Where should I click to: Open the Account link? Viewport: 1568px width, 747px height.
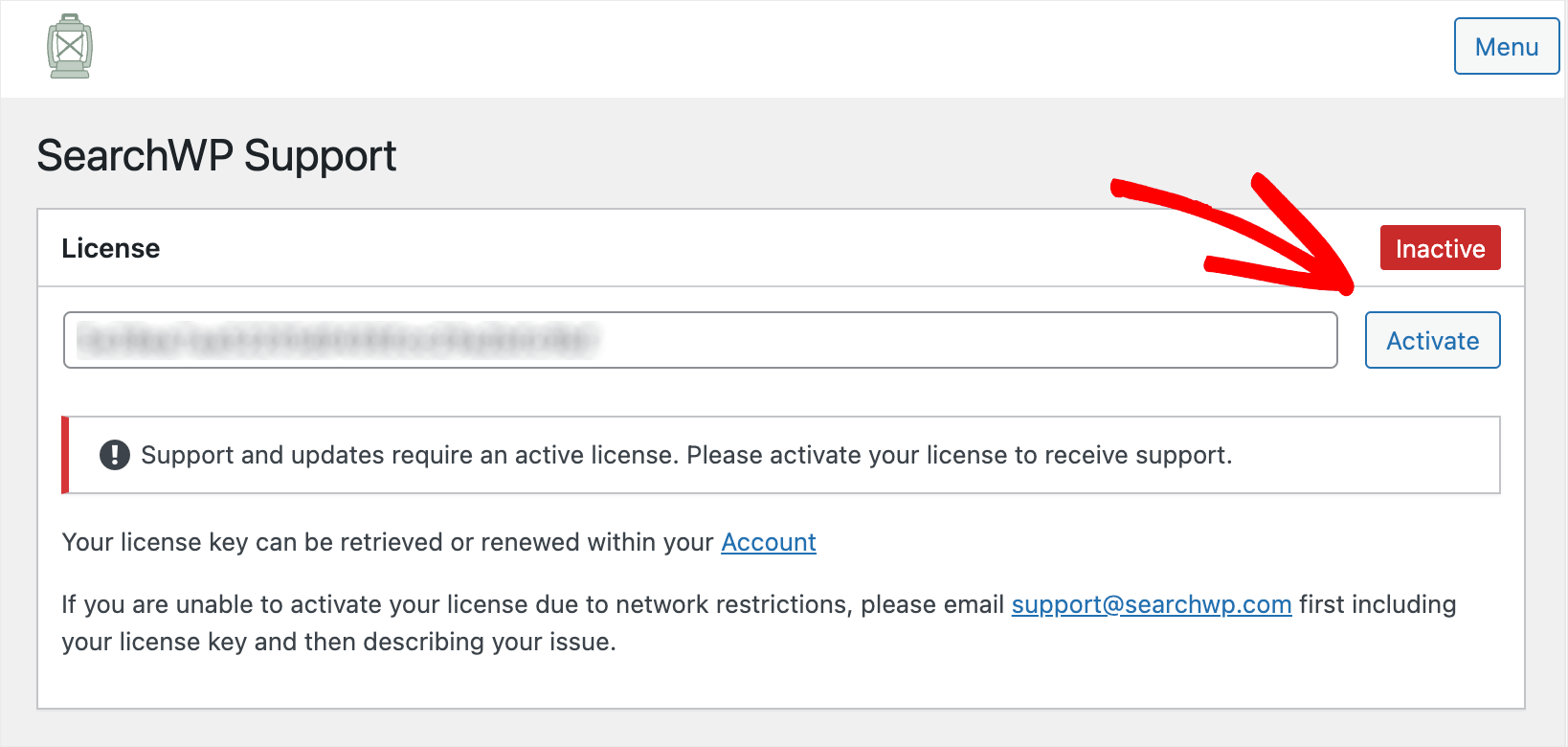(x=769, y=542)
